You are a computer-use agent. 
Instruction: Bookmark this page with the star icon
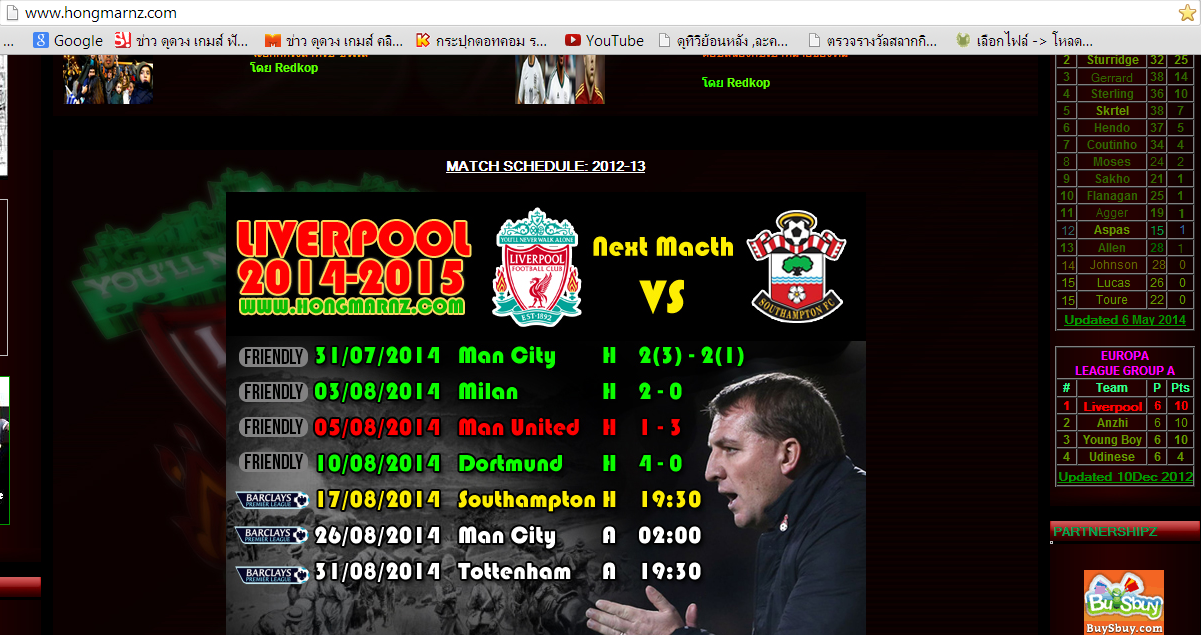click(1187, 12)
